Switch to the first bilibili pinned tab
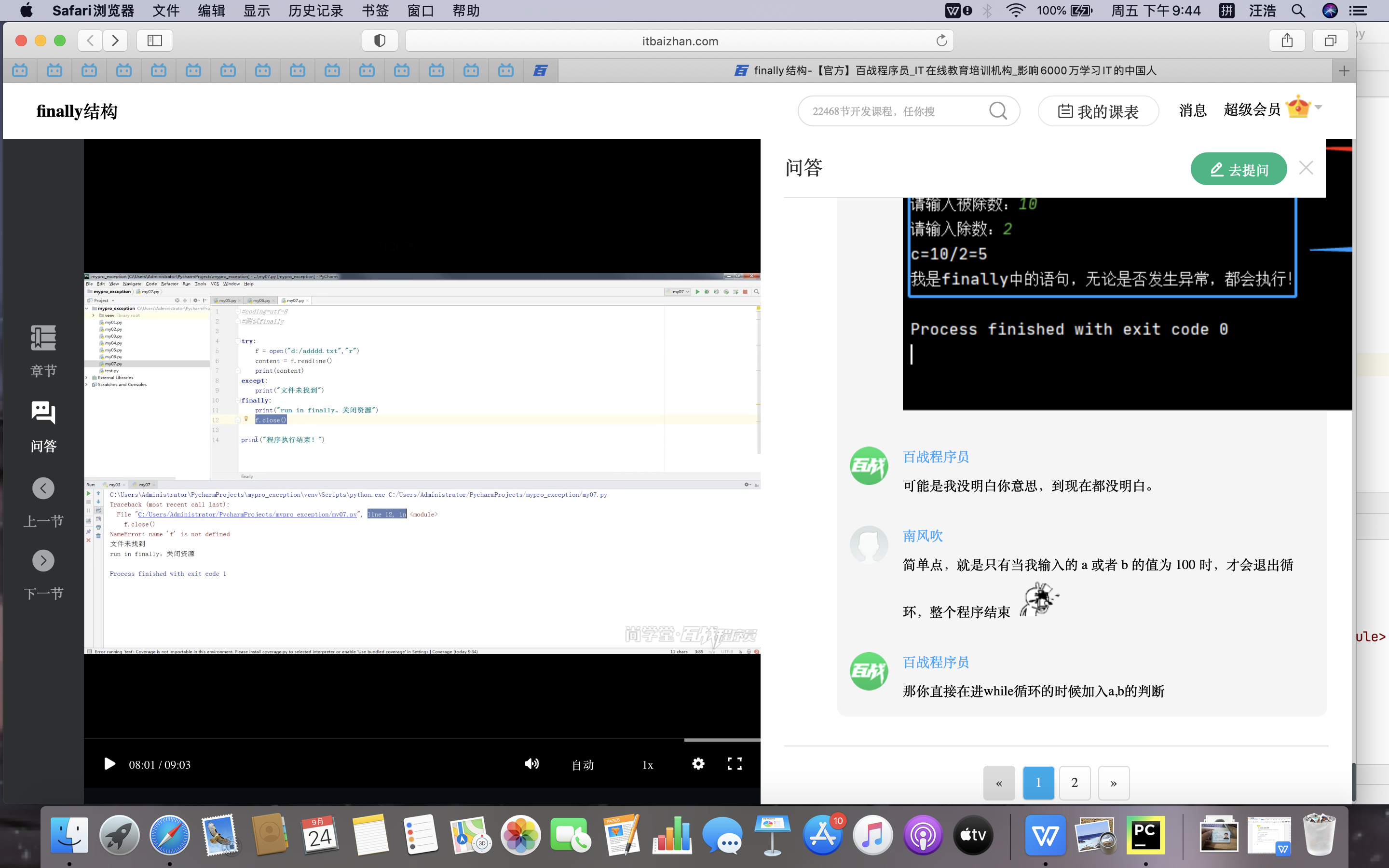The image size is (1389, 868). [x=20, y=70]
